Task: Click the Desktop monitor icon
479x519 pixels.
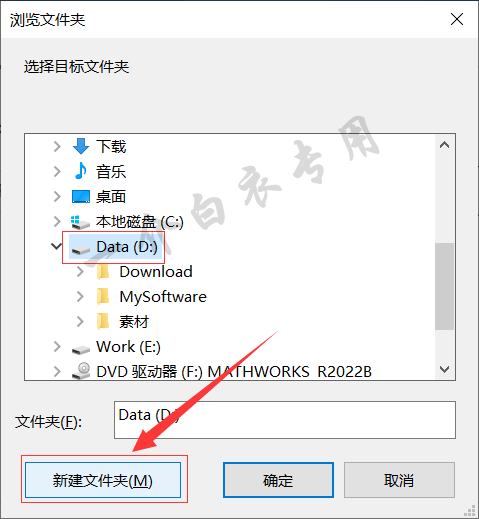Action: (x=81, y=197)
